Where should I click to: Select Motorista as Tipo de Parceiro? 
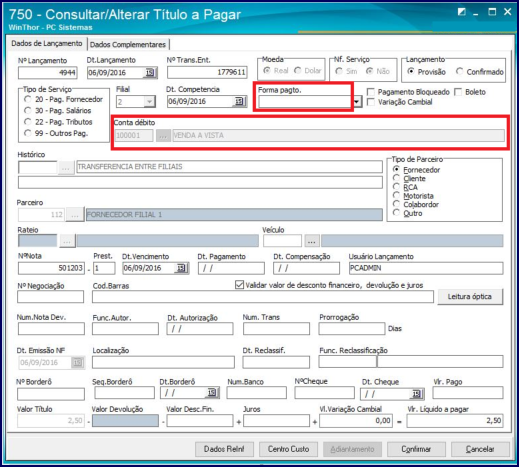pyautogui.click(x=396, y=196)
